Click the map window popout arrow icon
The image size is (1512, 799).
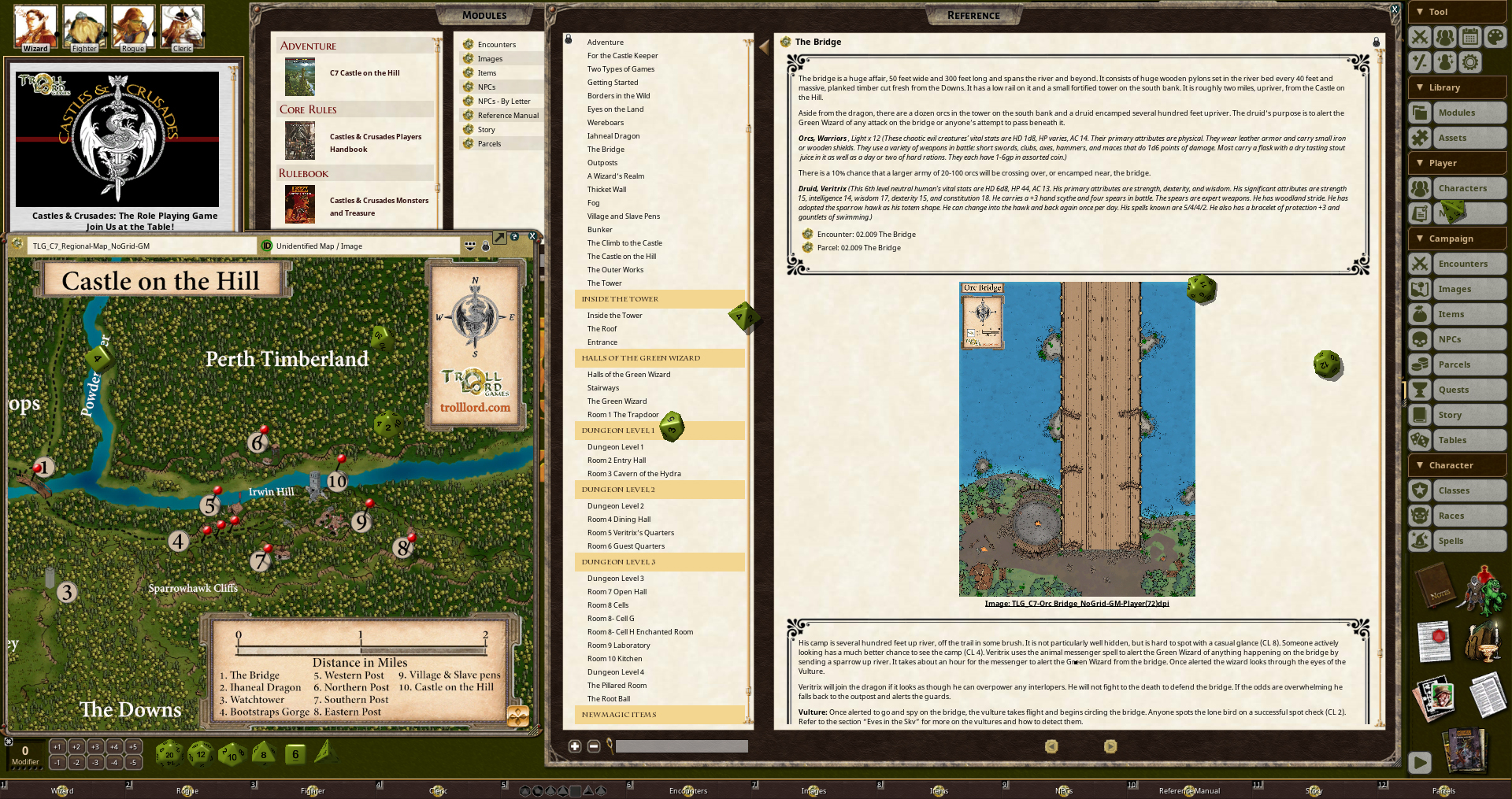[499, 237]
